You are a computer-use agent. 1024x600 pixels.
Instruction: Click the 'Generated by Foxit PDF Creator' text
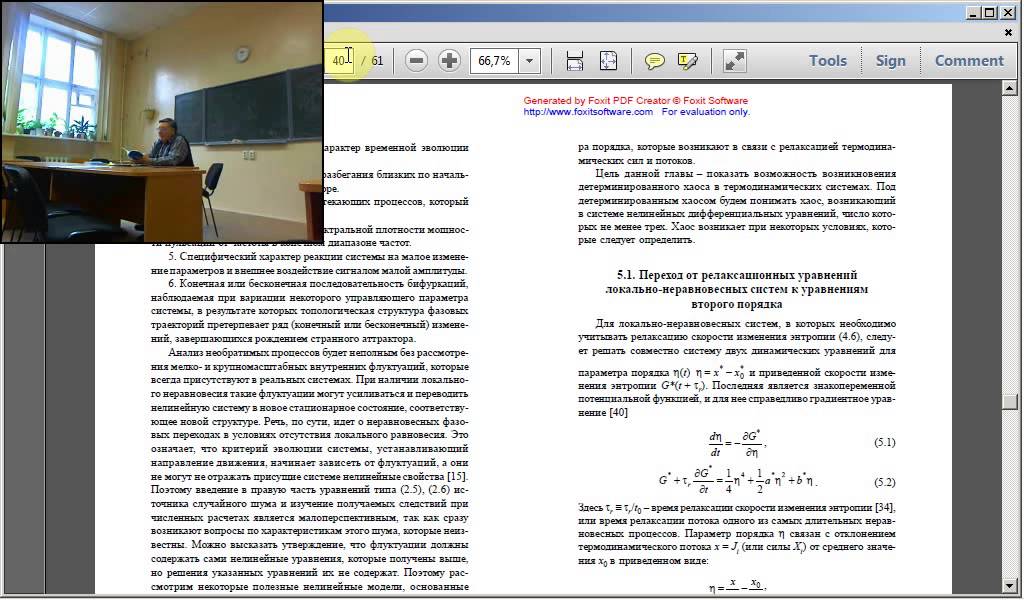coord(635,101)
